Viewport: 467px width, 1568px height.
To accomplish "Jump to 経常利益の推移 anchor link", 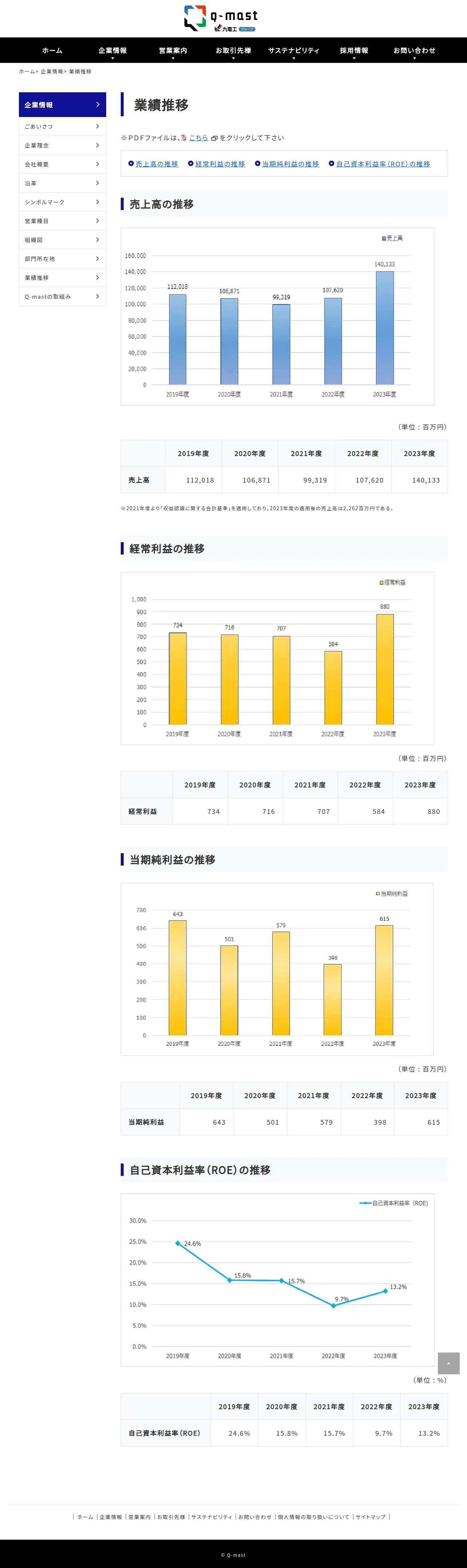I will point(220,164).
